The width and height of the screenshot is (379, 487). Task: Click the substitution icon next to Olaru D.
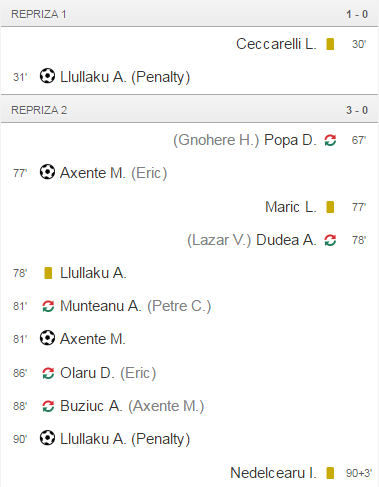point(48,373)
